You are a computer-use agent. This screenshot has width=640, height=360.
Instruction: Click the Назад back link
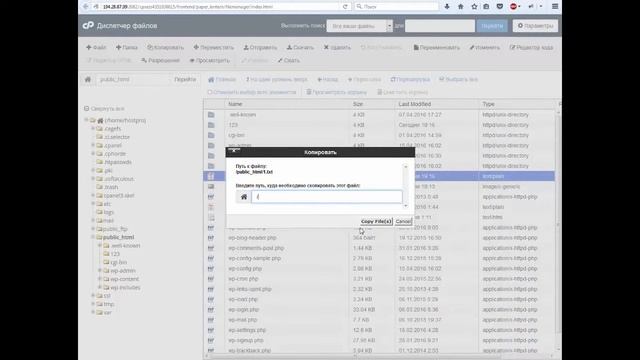(x=327, y=80)
